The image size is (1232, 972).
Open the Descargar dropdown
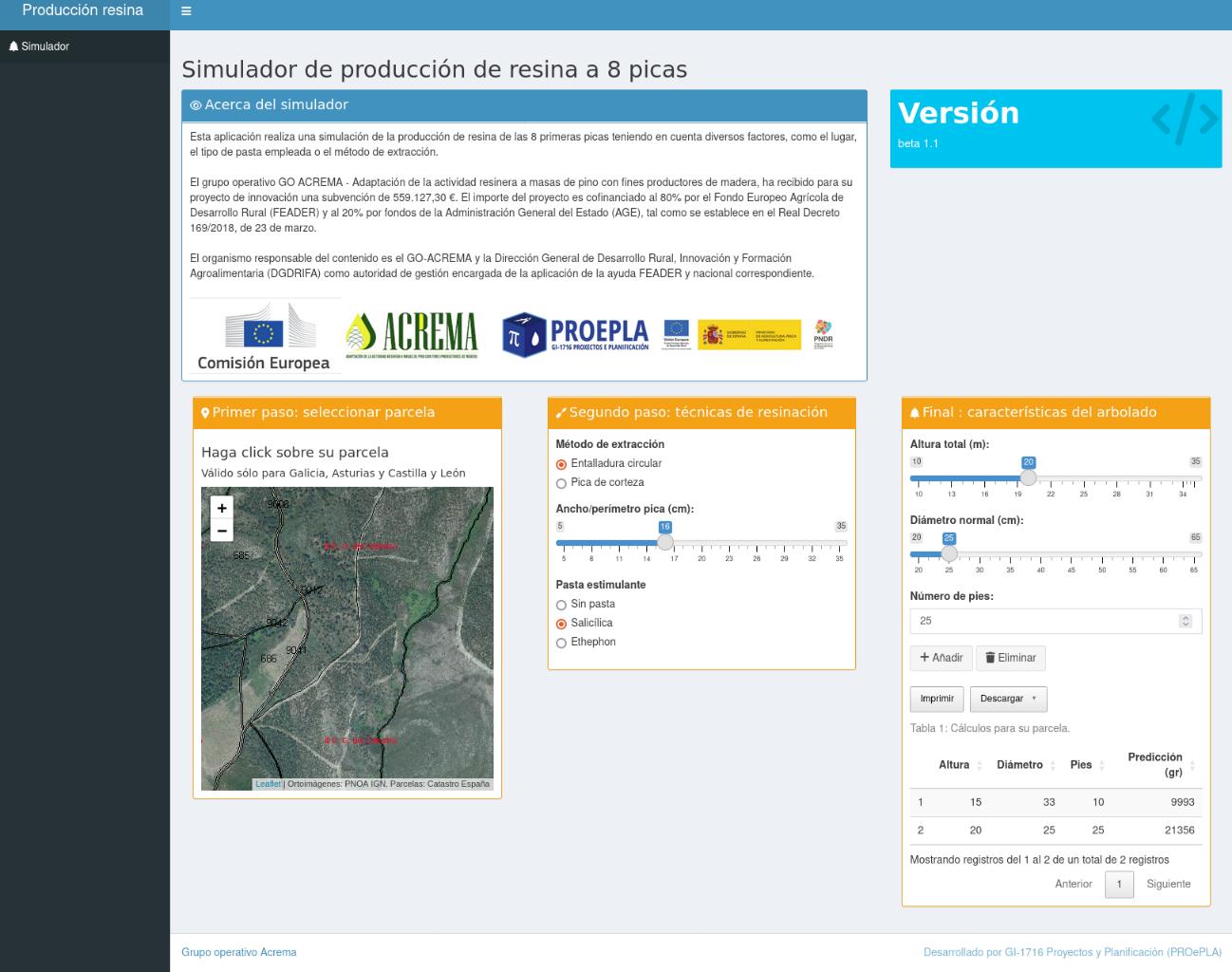[1008, 699]
